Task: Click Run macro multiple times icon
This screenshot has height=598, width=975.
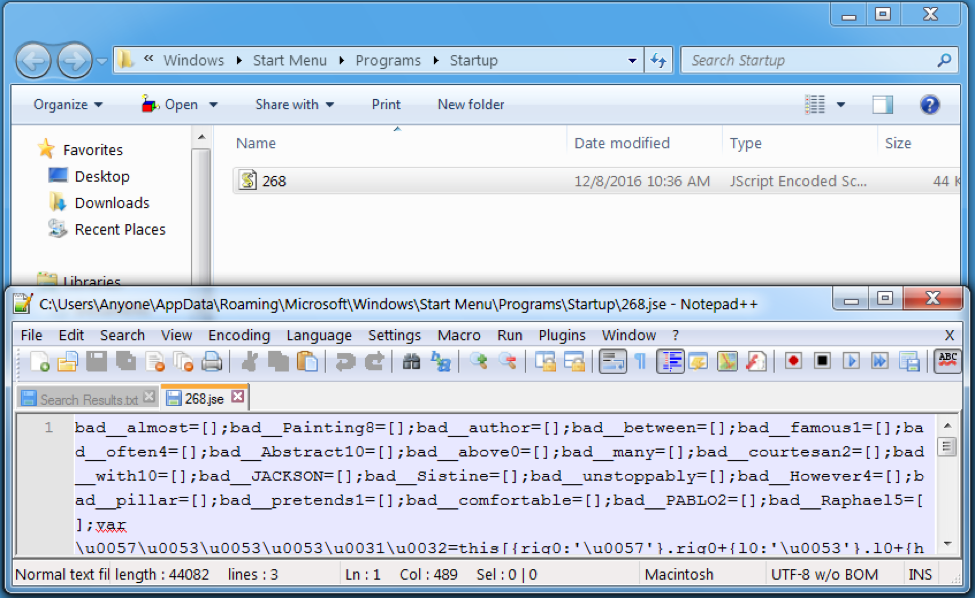Action: click(880, 361)
